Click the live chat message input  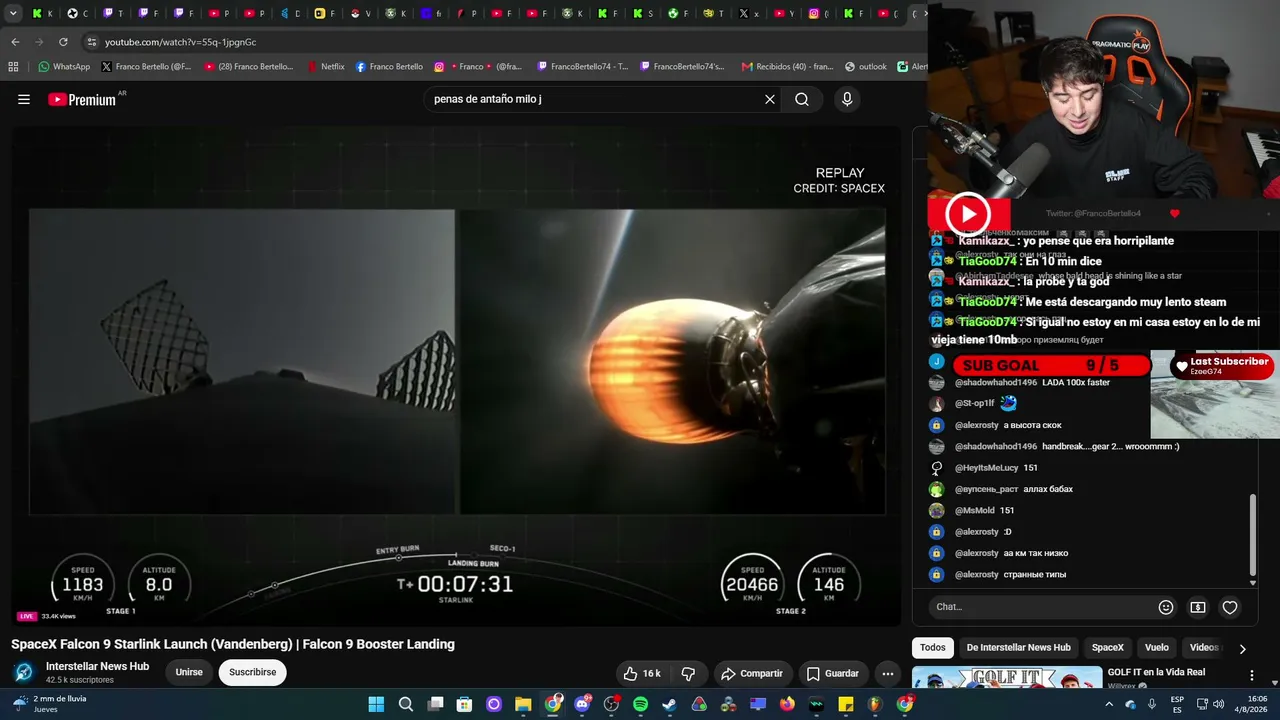[x=1040, y=607]
